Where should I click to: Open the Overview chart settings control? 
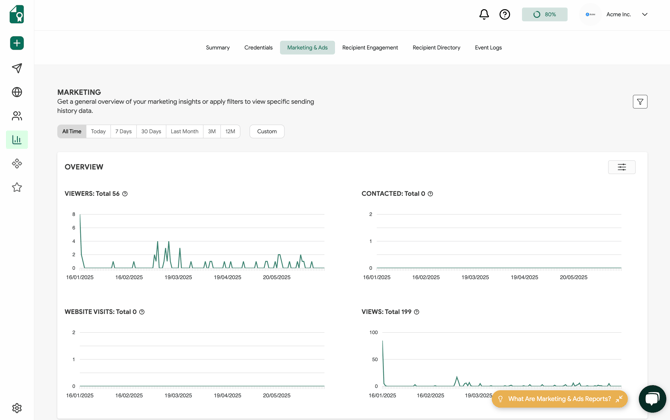tap(621, 167)
